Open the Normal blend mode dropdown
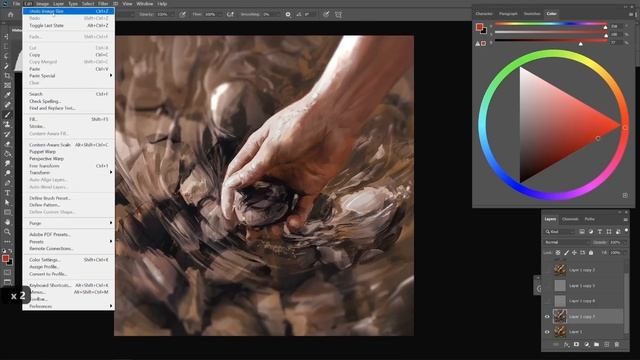Screen dimensions: 640x360 (x=566, y=242)
